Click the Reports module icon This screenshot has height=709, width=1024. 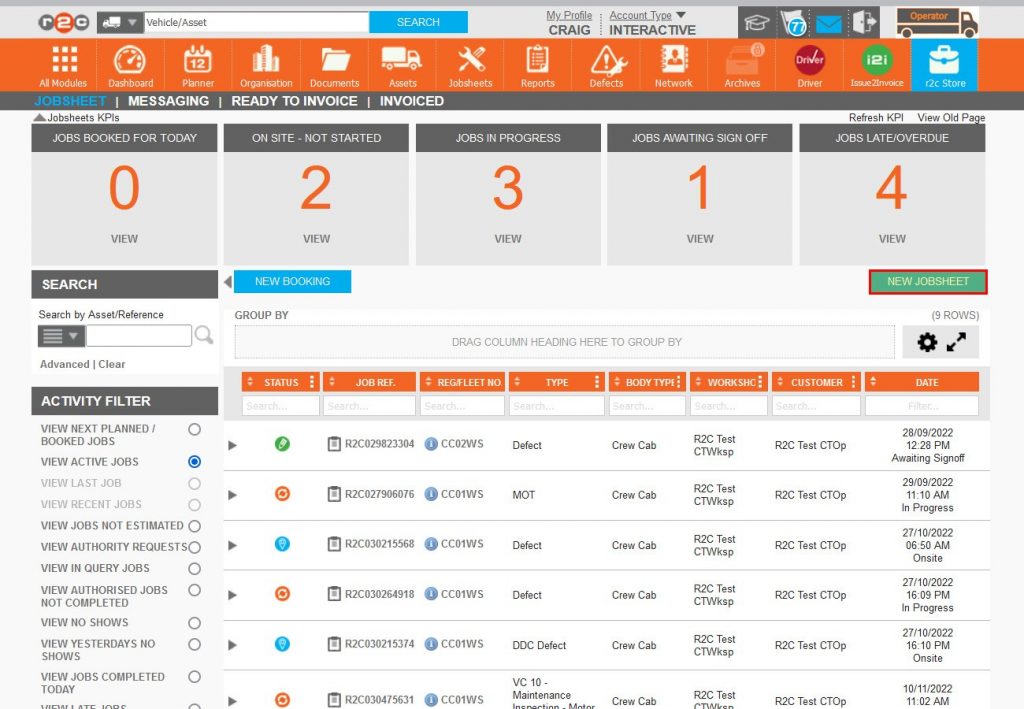537,64
